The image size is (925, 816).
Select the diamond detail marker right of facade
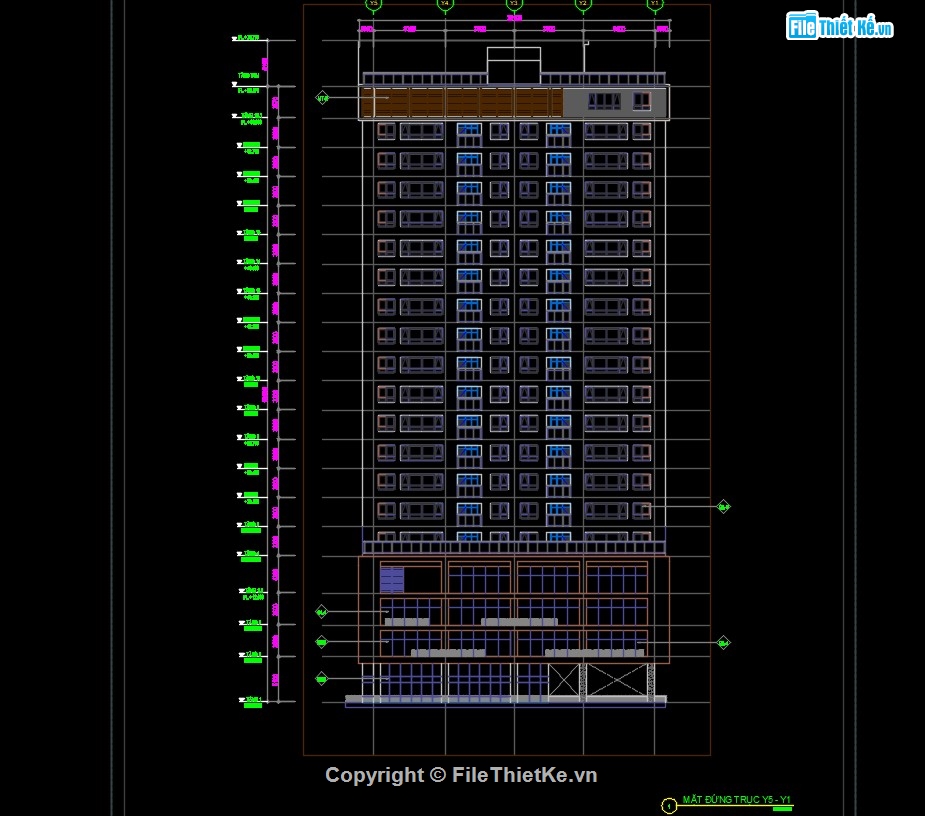point(722,506)
